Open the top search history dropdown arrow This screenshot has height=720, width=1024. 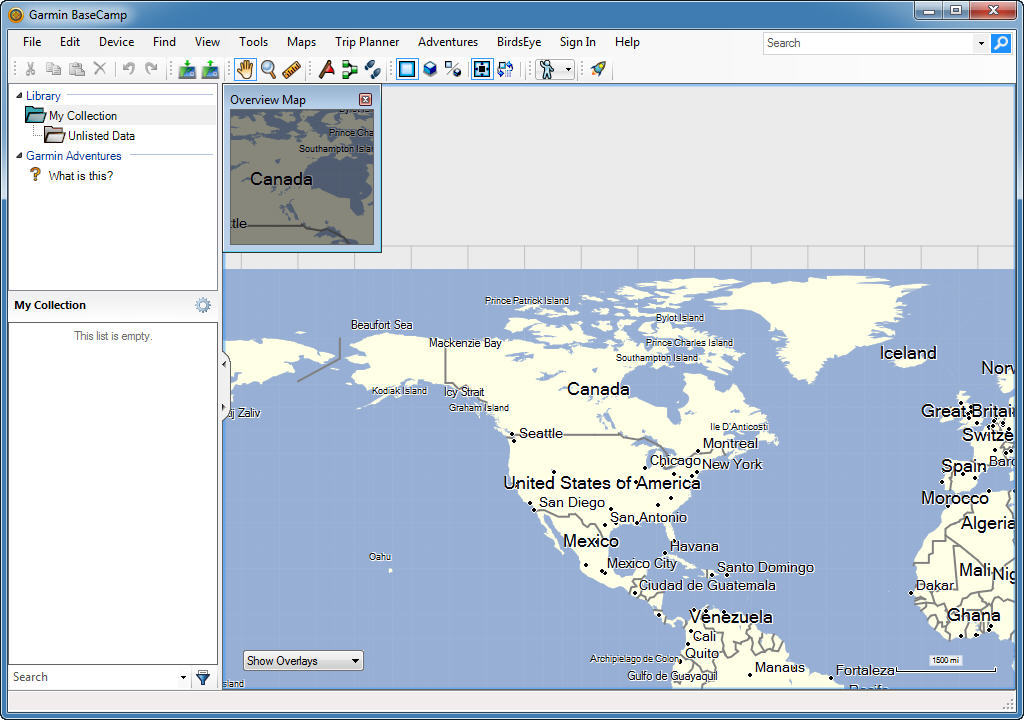981,44
